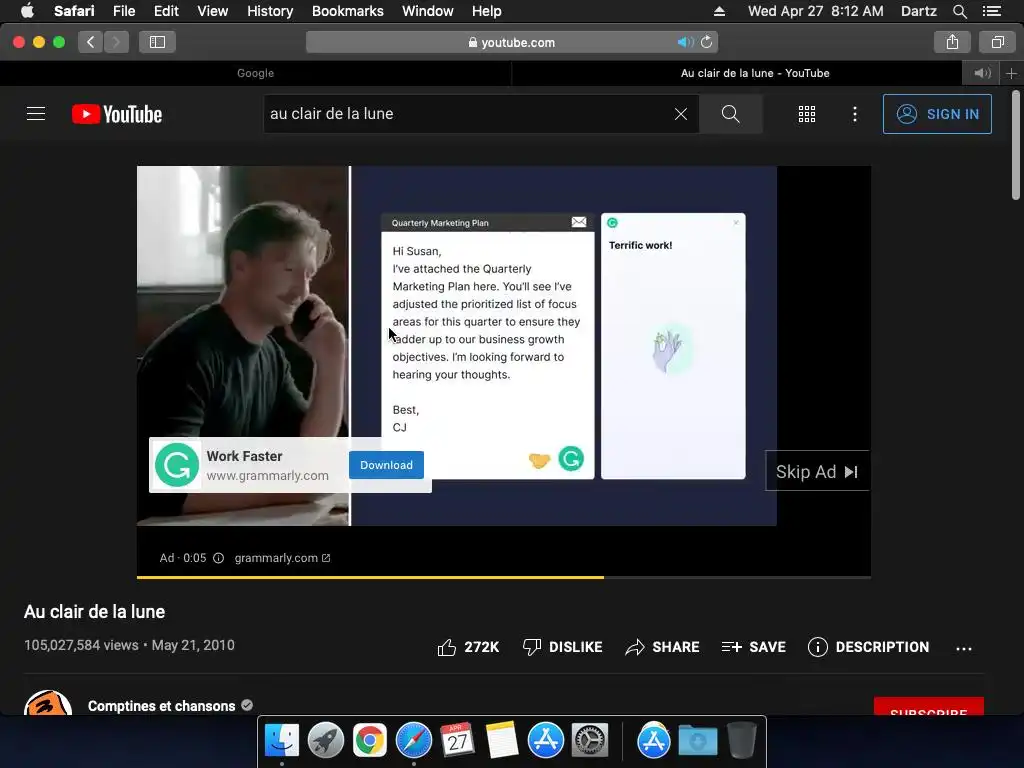Launch Launchpad rocket from the Dock
This screenshot has height=768, width=1024.
click(x=325, y=741)
